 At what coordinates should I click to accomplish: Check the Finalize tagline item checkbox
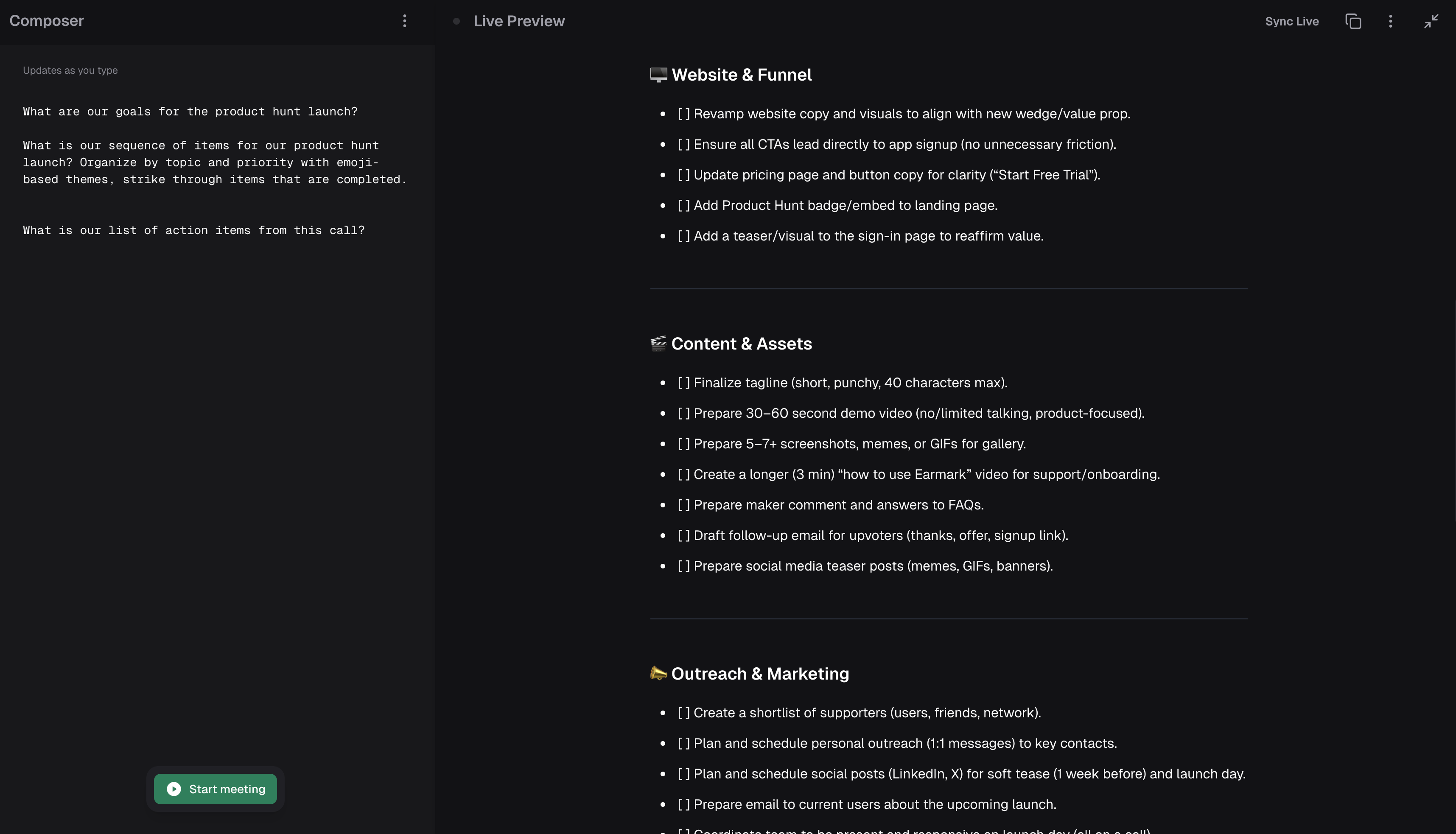[683, 383]
